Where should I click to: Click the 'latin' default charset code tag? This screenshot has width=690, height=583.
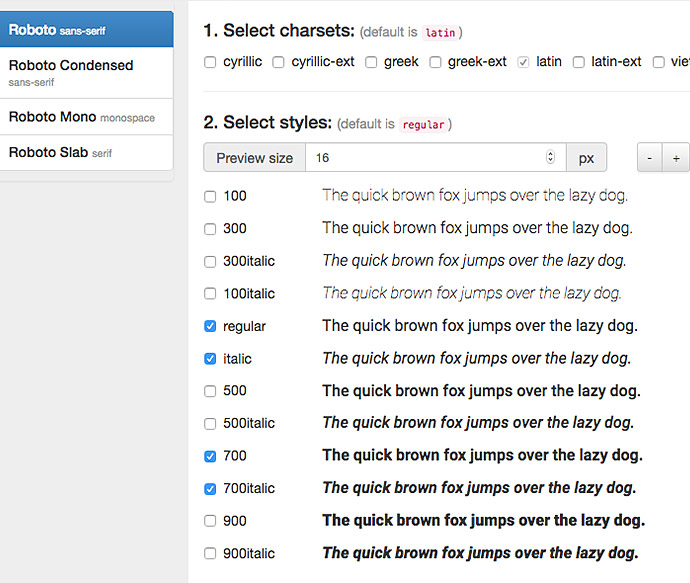pos(440,33)
